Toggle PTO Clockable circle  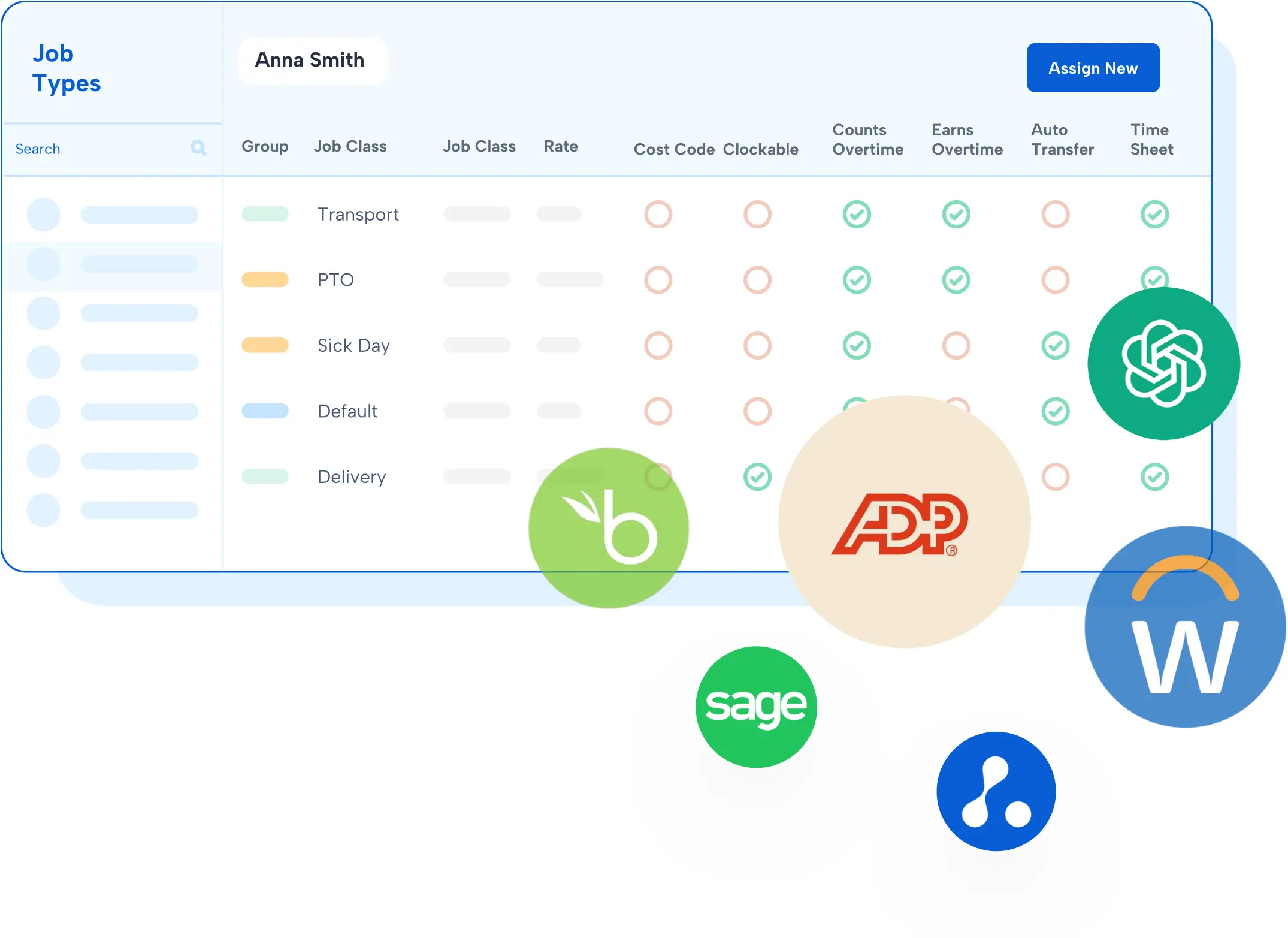click(757, 280)
